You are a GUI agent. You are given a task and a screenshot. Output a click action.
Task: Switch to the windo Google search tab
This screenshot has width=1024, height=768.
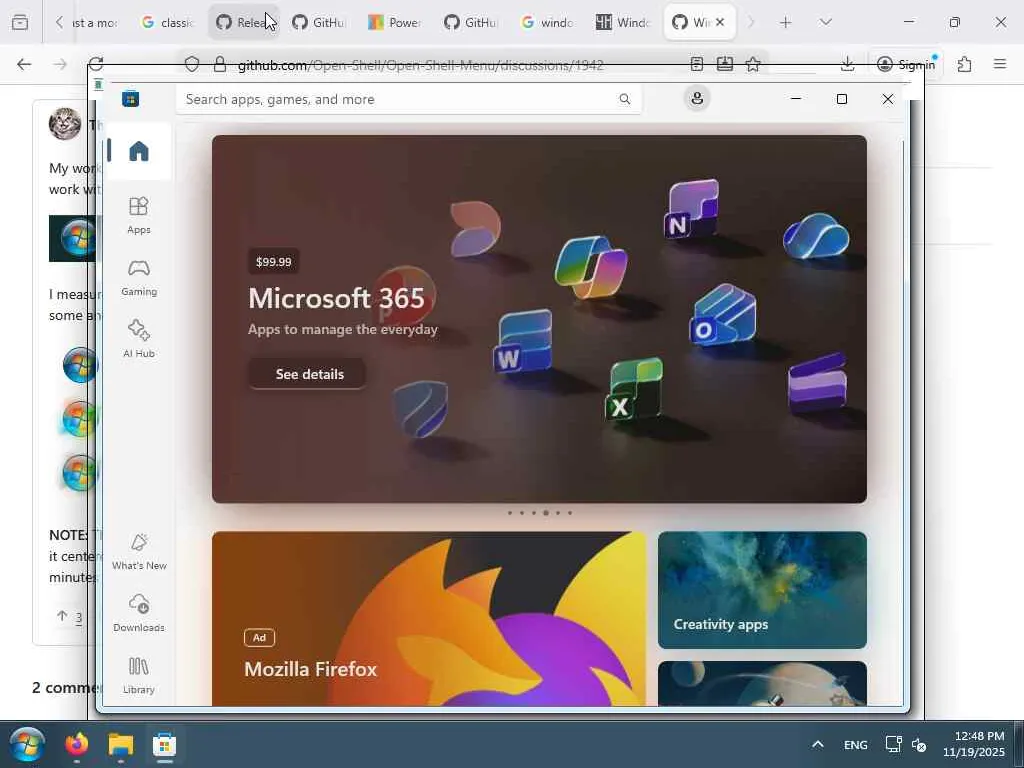pos(547,22)
